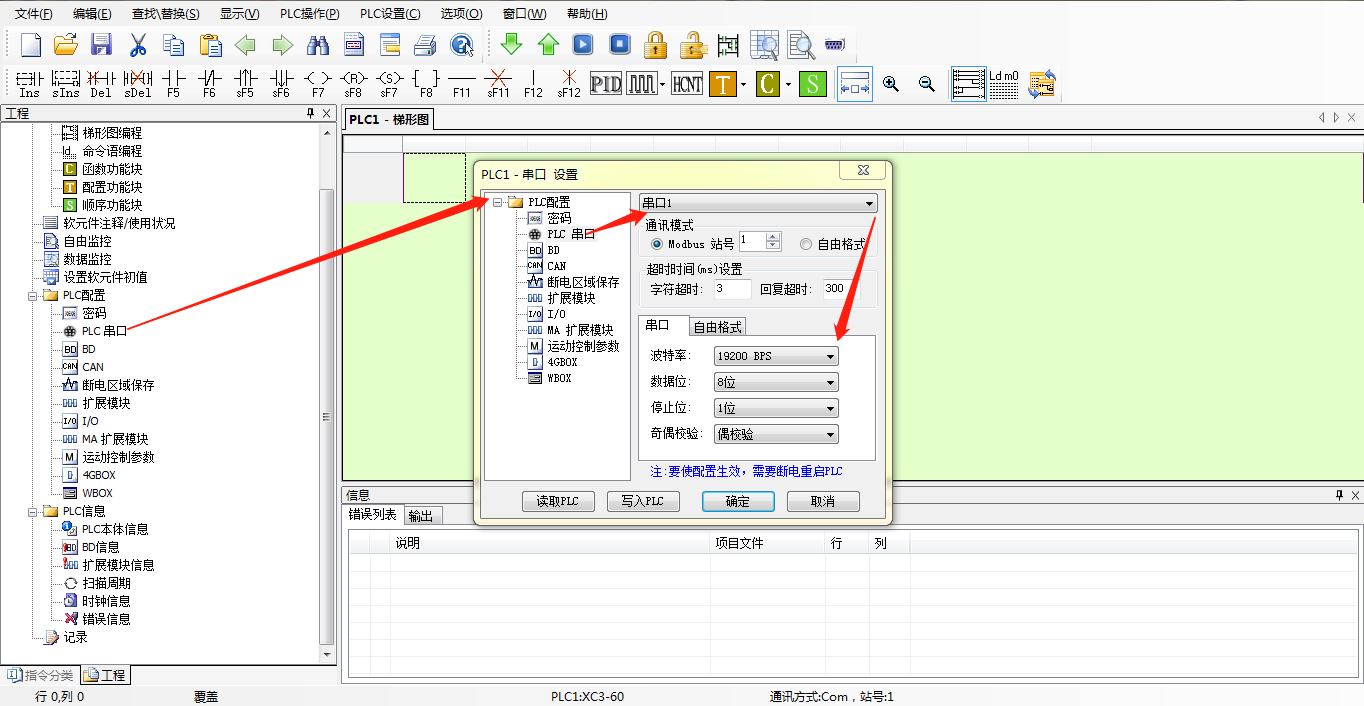Click the 写入PLC button
Screen dimensions: 1364x706
point(643,501)
